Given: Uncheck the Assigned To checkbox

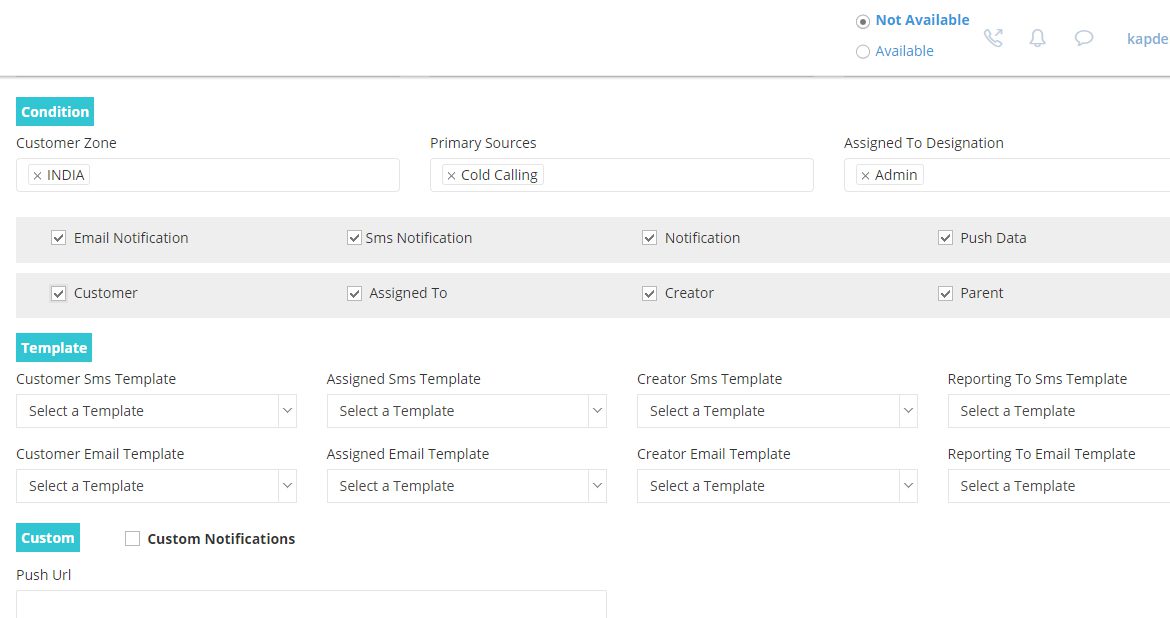Looking at the screenshot, I should tap(354, 293).
